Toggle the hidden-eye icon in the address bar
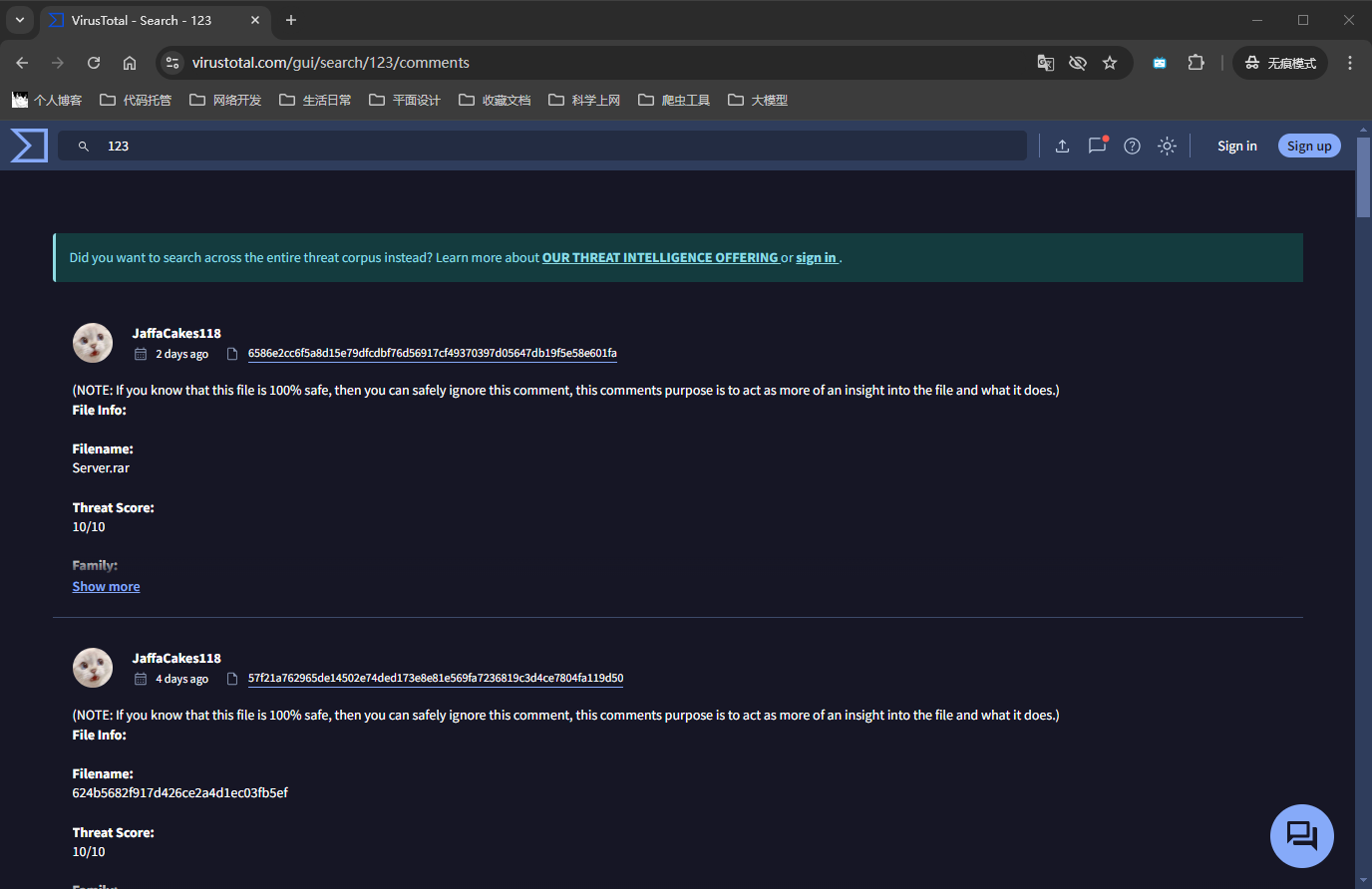The height and width of the screenshot is (889, 1372). pos(1078,62)
